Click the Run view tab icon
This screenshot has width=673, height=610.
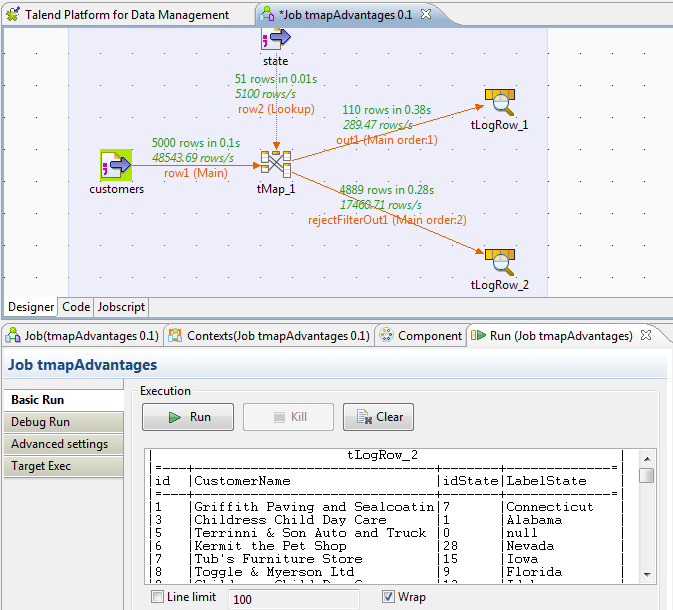pyautogui.click(x=478, y=335)
